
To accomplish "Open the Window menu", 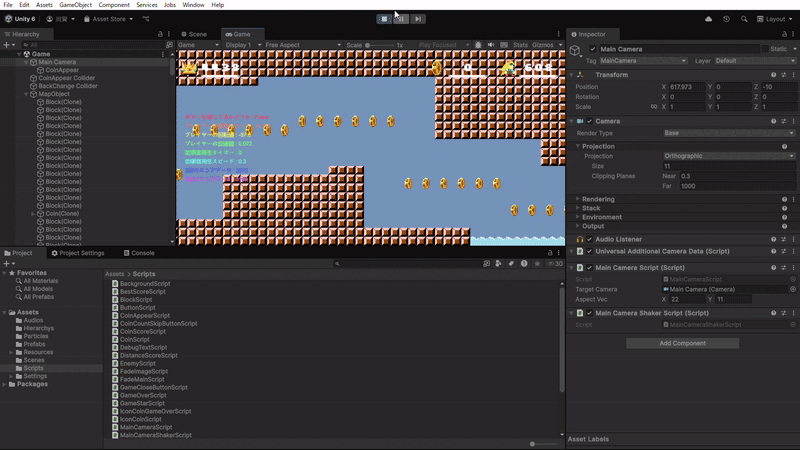I will (193, 5).
